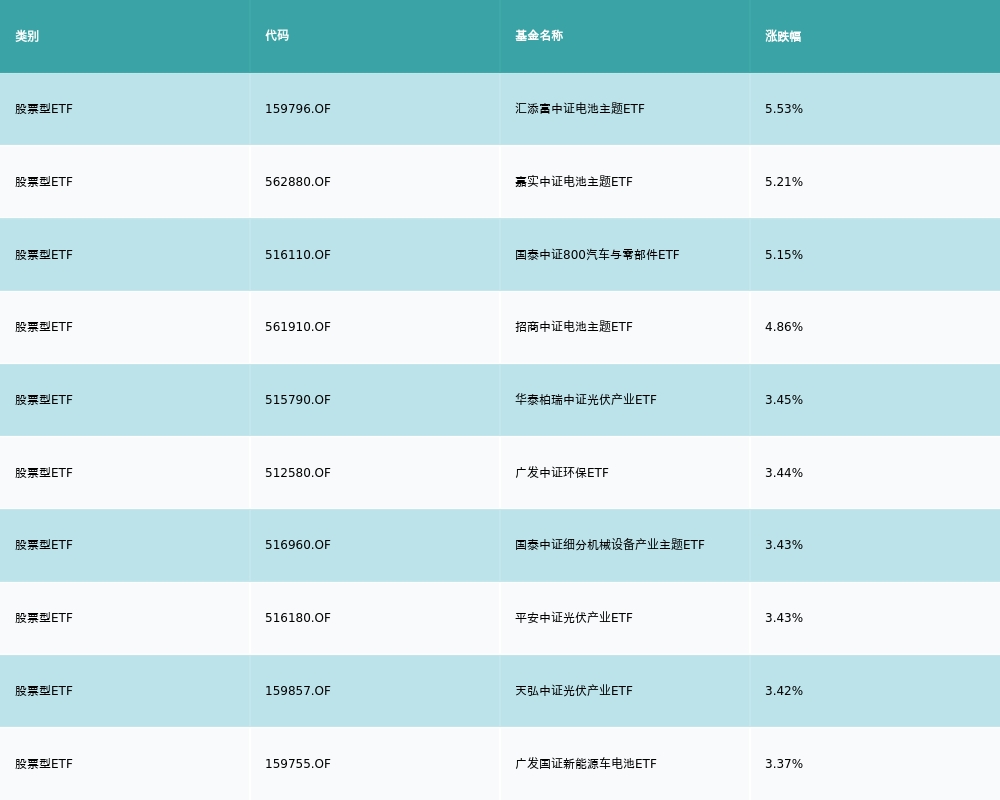
Task: Click 股票型ETF in the 516180.OF row
Action: point(44,618)
